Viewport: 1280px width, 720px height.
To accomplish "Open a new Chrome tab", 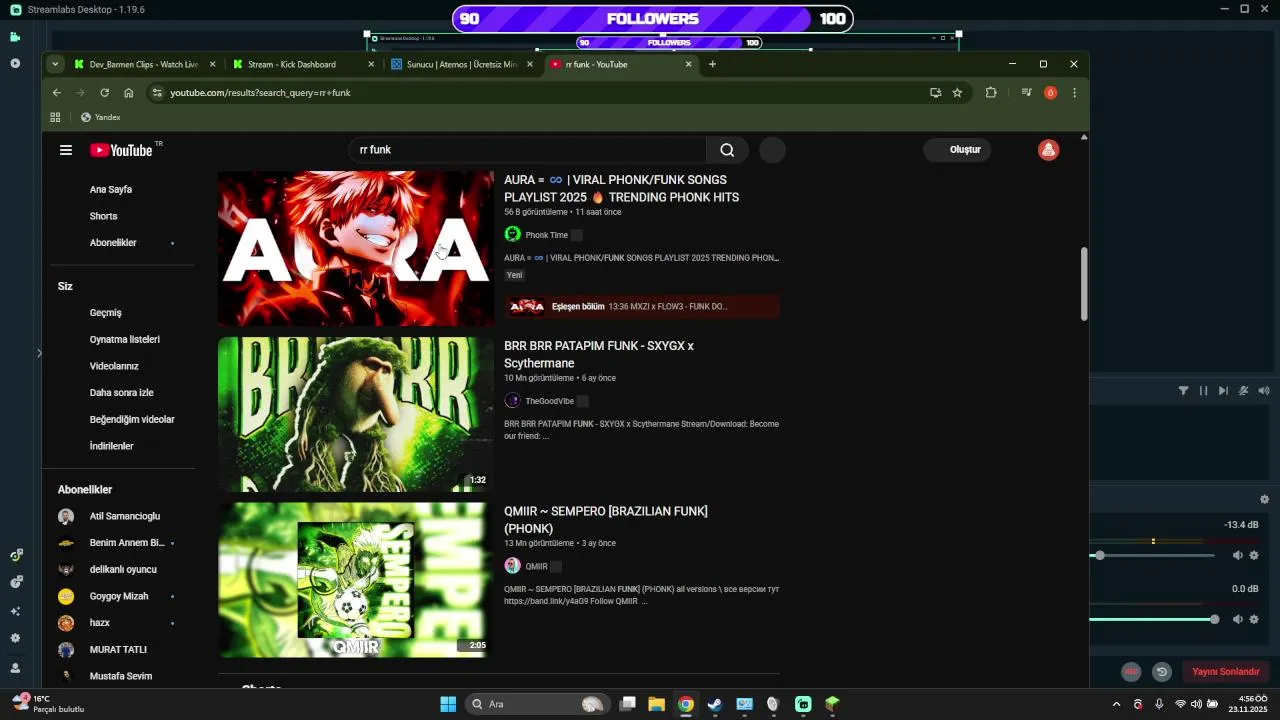I will click(712, 64).
